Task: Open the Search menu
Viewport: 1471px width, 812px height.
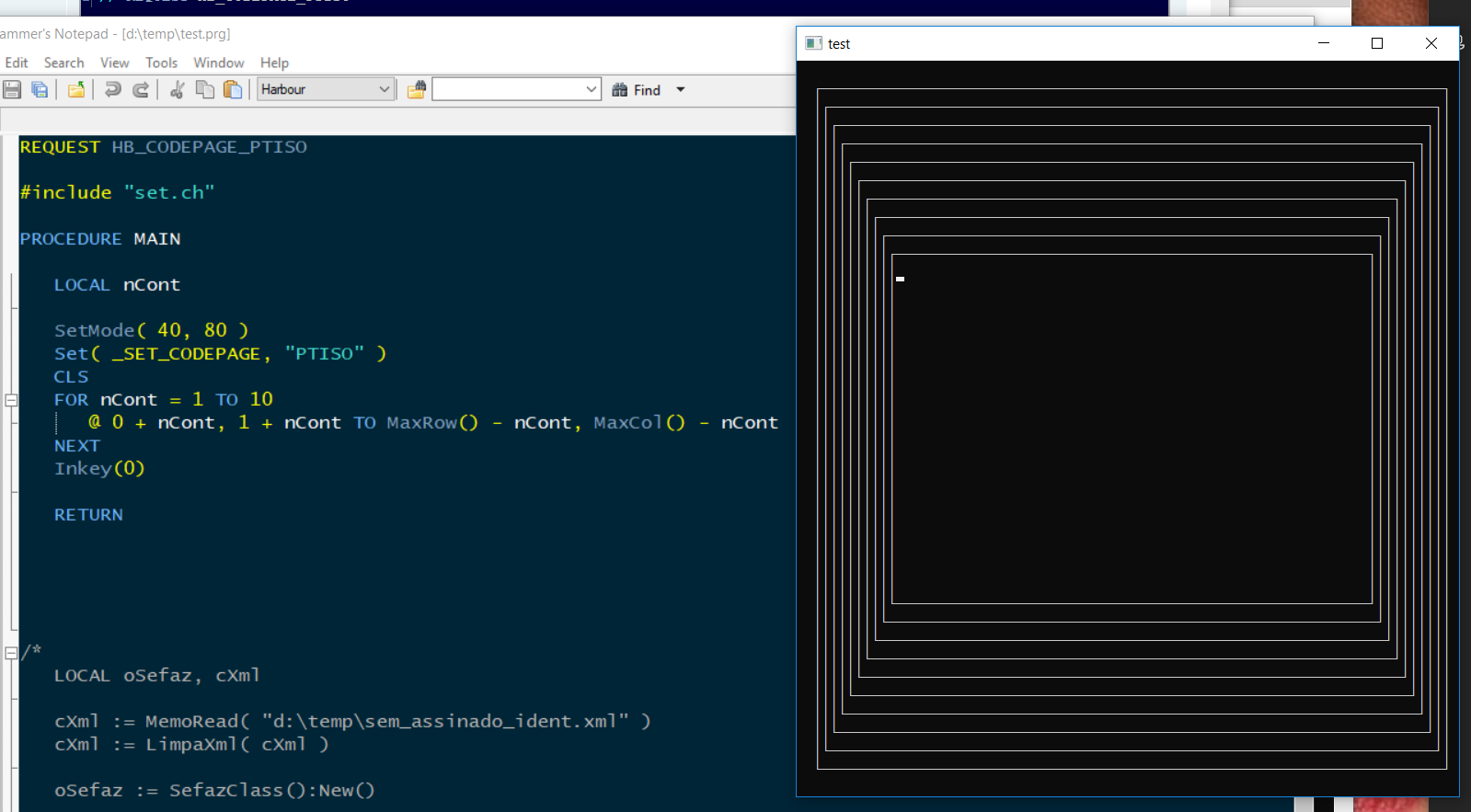Action: pyautogui.click(x=63, y=63)
